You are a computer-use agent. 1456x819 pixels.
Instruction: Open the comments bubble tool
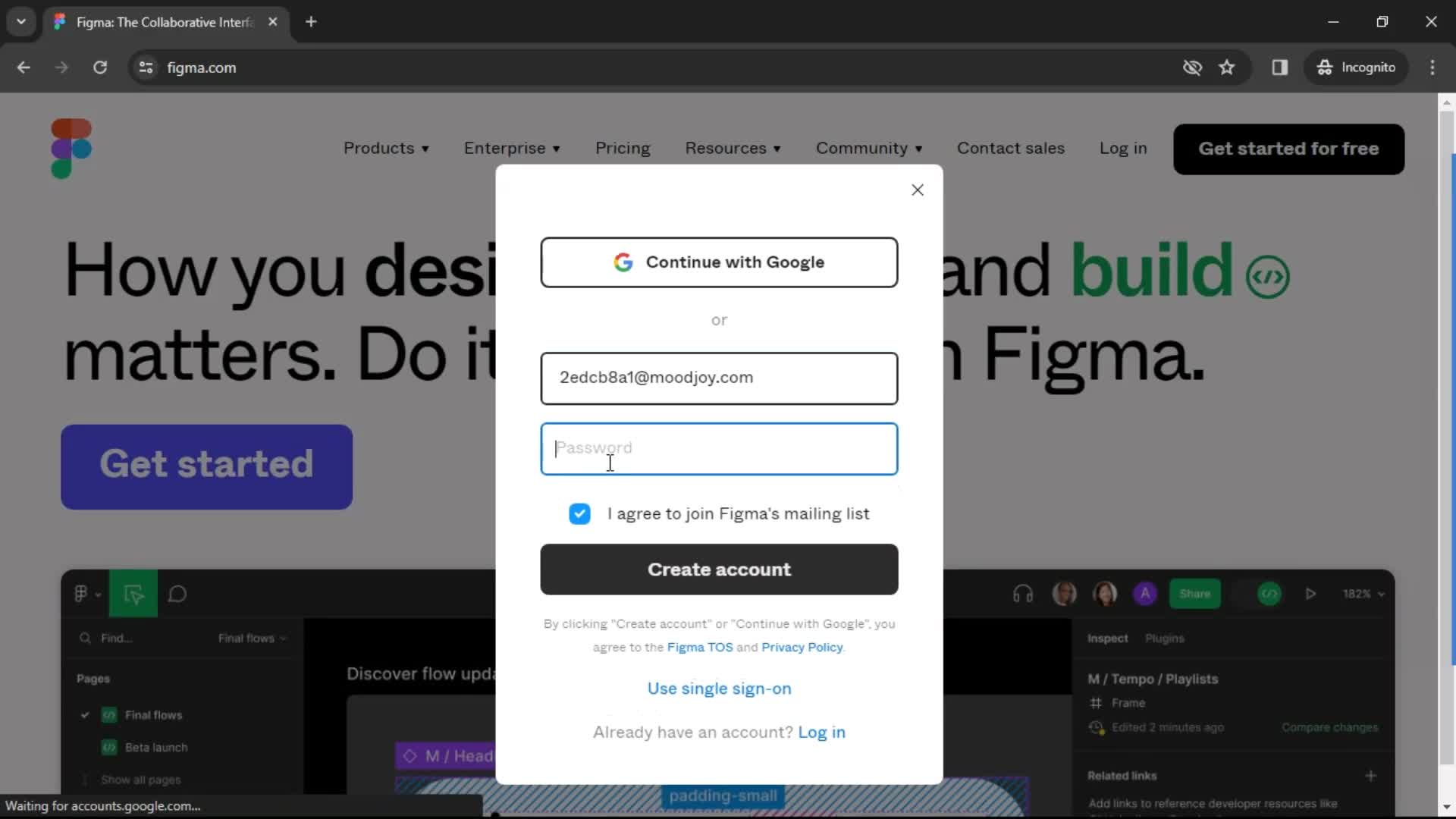click(x=177, y=594)
